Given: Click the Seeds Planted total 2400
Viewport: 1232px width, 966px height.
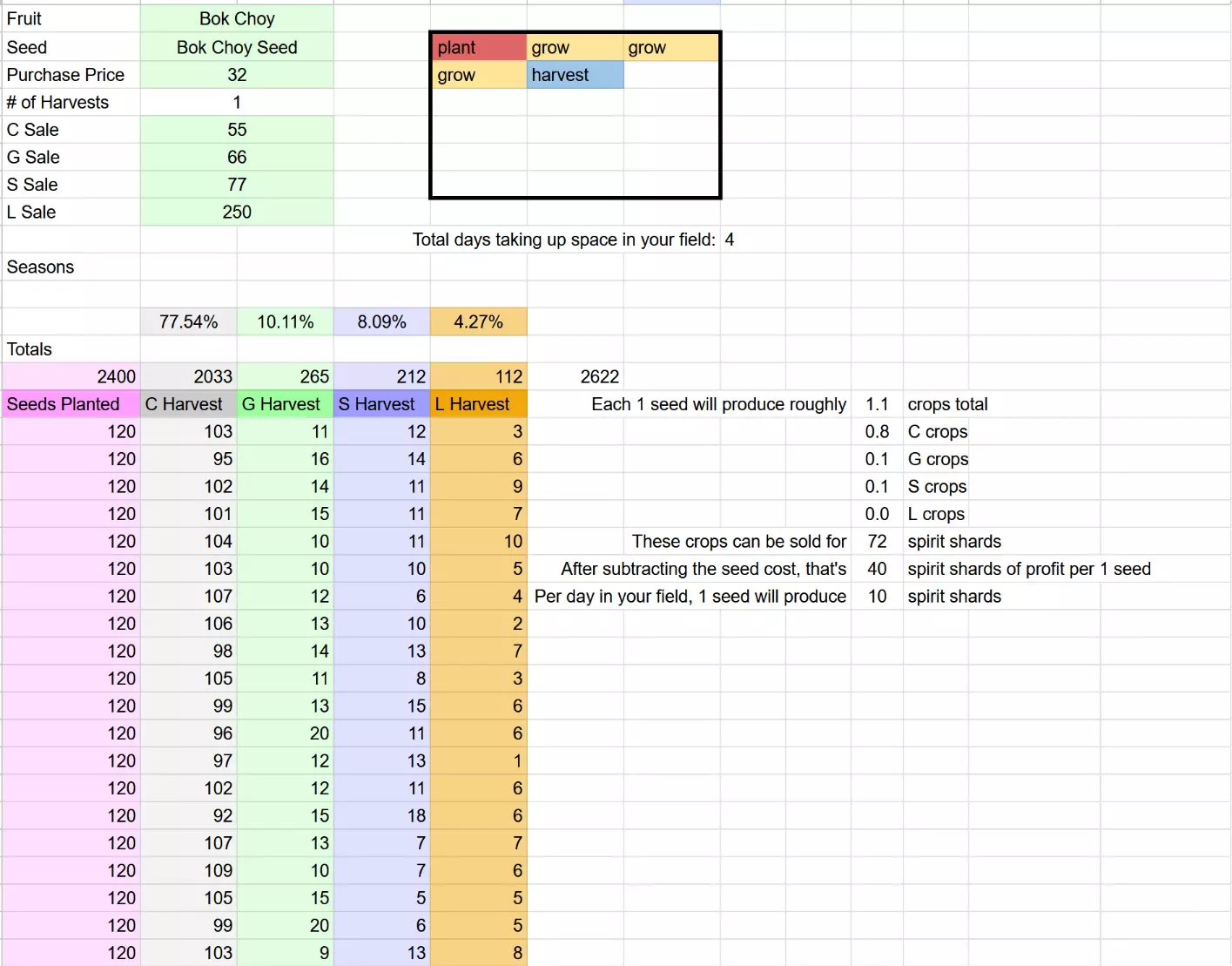Looking at the screenshot, I should (x=71, y=376).
